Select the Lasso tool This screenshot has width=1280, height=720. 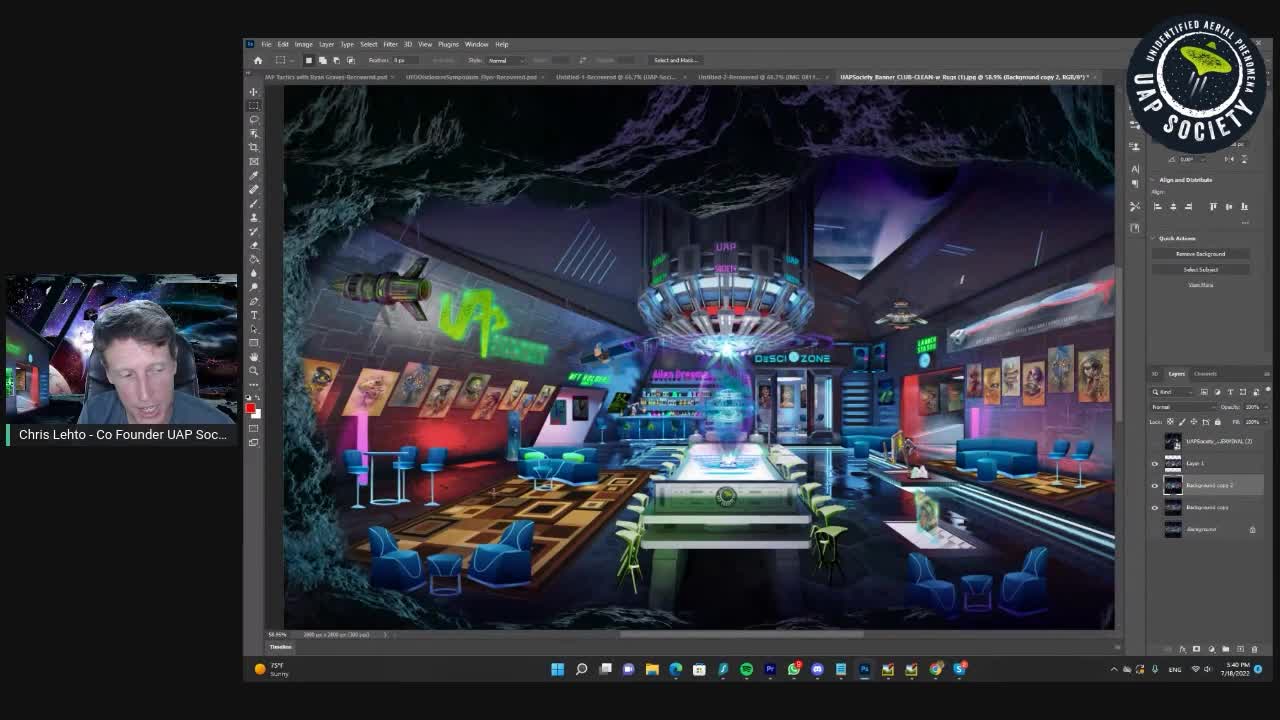click(x=253, y=119)
